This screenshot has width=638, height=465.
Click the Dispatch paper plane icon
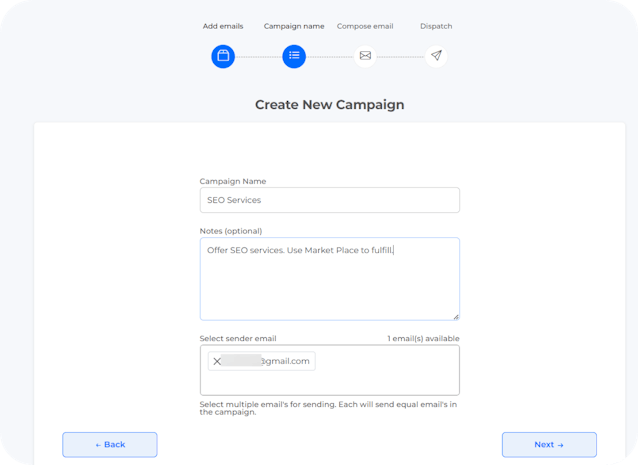click(x=436, y=56)
